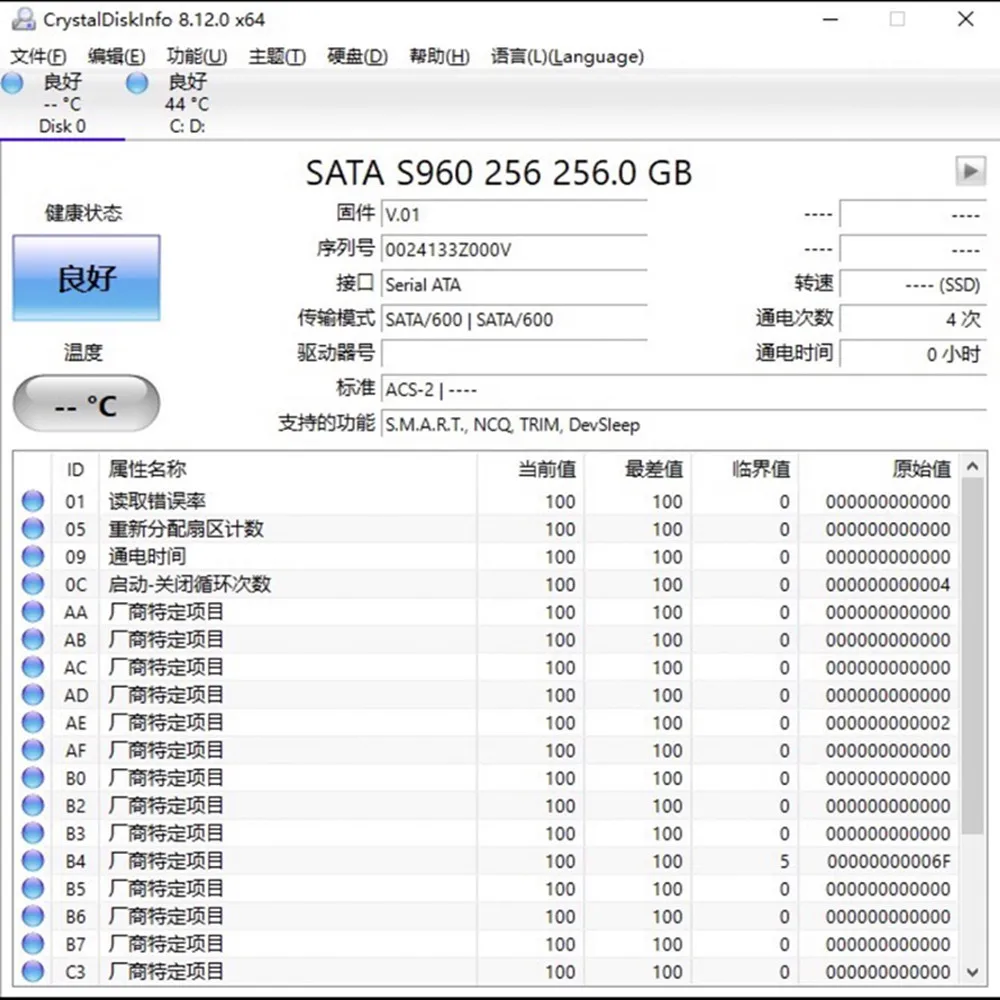Screen dimensions: 1000x1000
Task: Click the temperature -- °C button
Action: tap(86, 405)
